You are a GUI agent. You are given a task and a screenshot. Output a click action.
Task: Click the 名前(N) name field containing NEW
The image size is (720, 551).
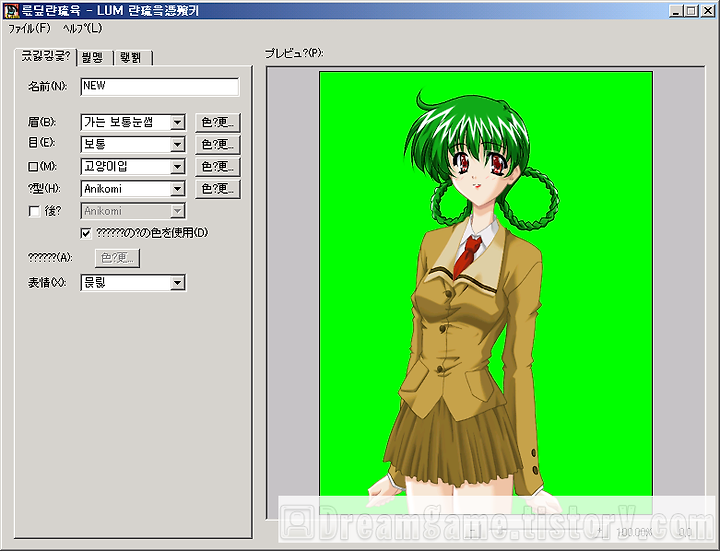[160, 87]
